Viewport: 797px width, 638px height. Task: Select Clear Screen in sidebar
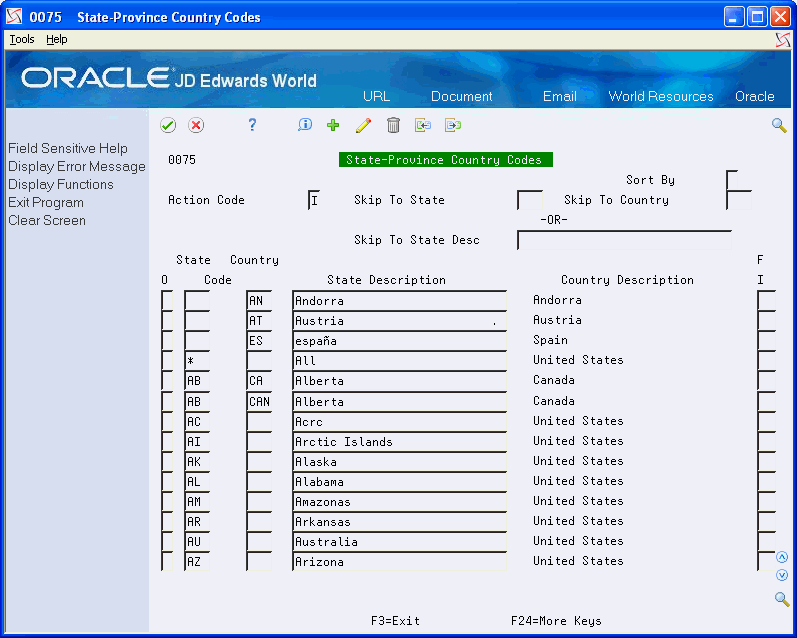tap(47, 220)
